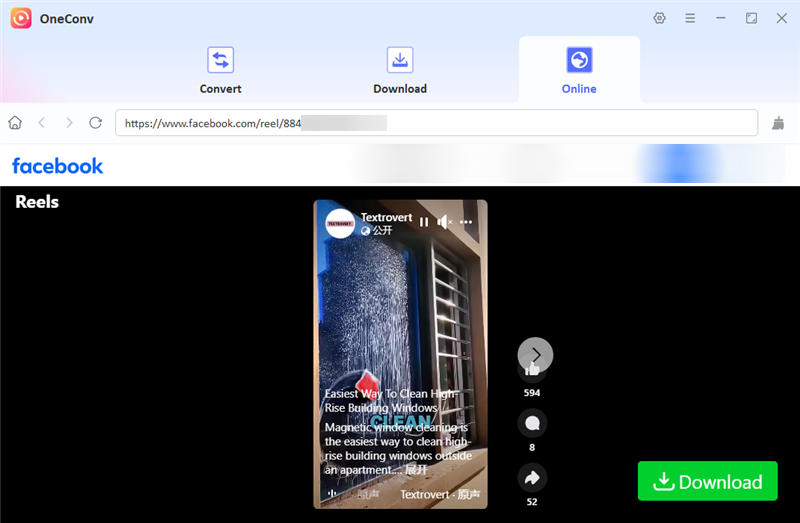This screenshot has height=523, width=800.
Task: Share the reel with arrow icon
Action: point(532,478)
